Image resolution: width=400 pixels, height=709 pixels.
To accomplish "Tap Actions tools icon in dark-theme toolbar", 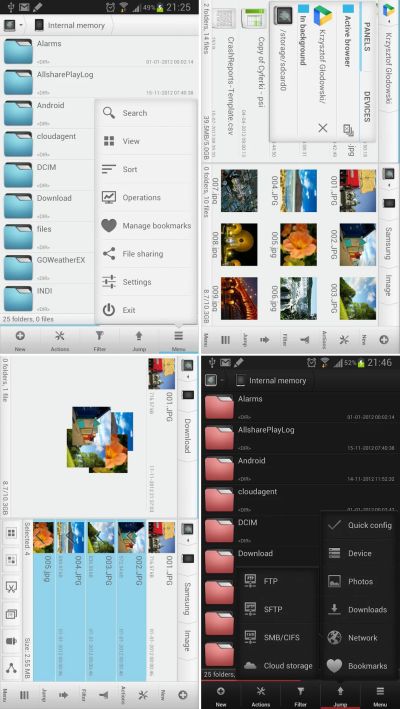I will (261, 695).
